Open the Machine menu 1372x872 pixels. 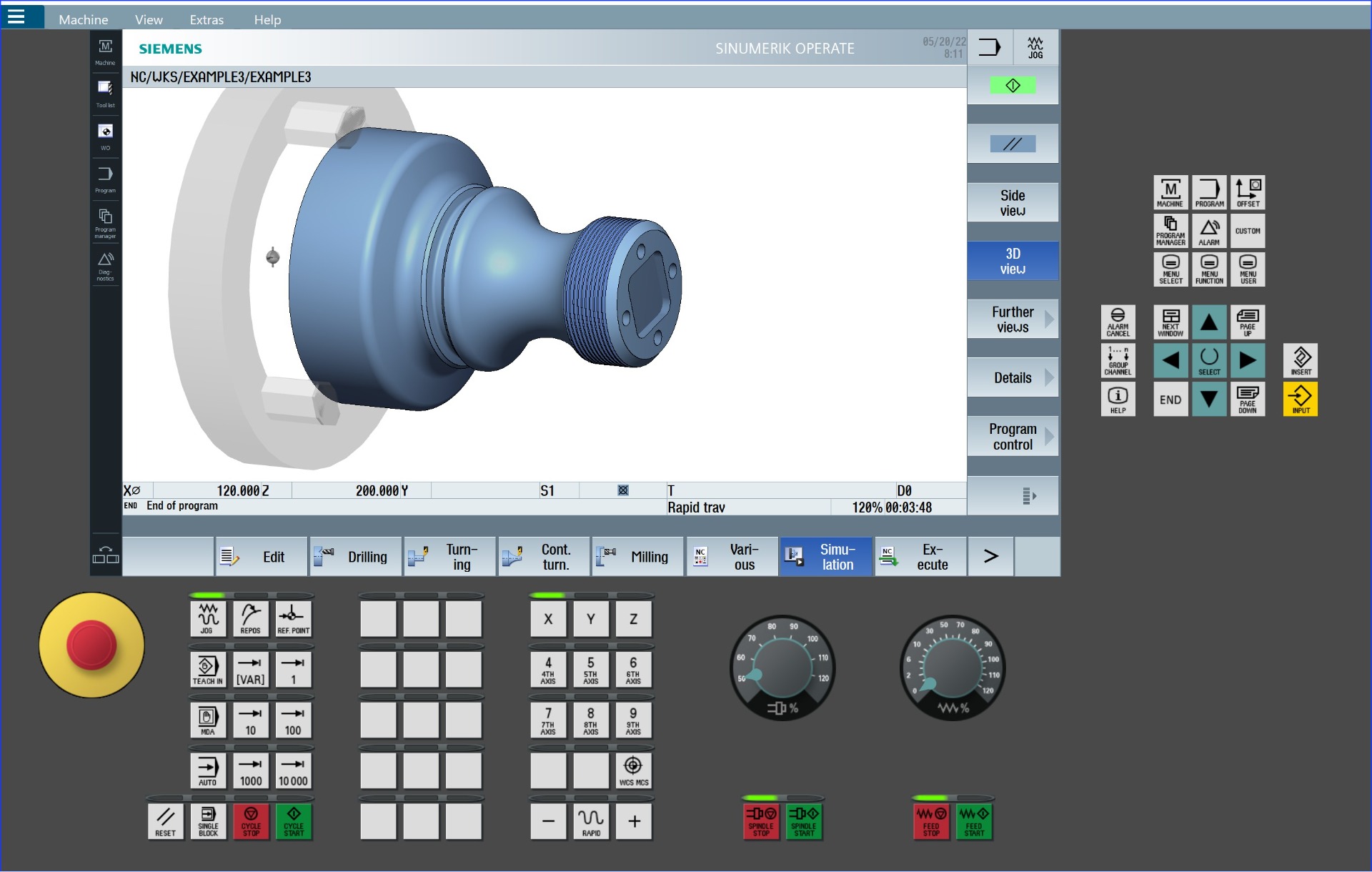[x=83, y=19]
